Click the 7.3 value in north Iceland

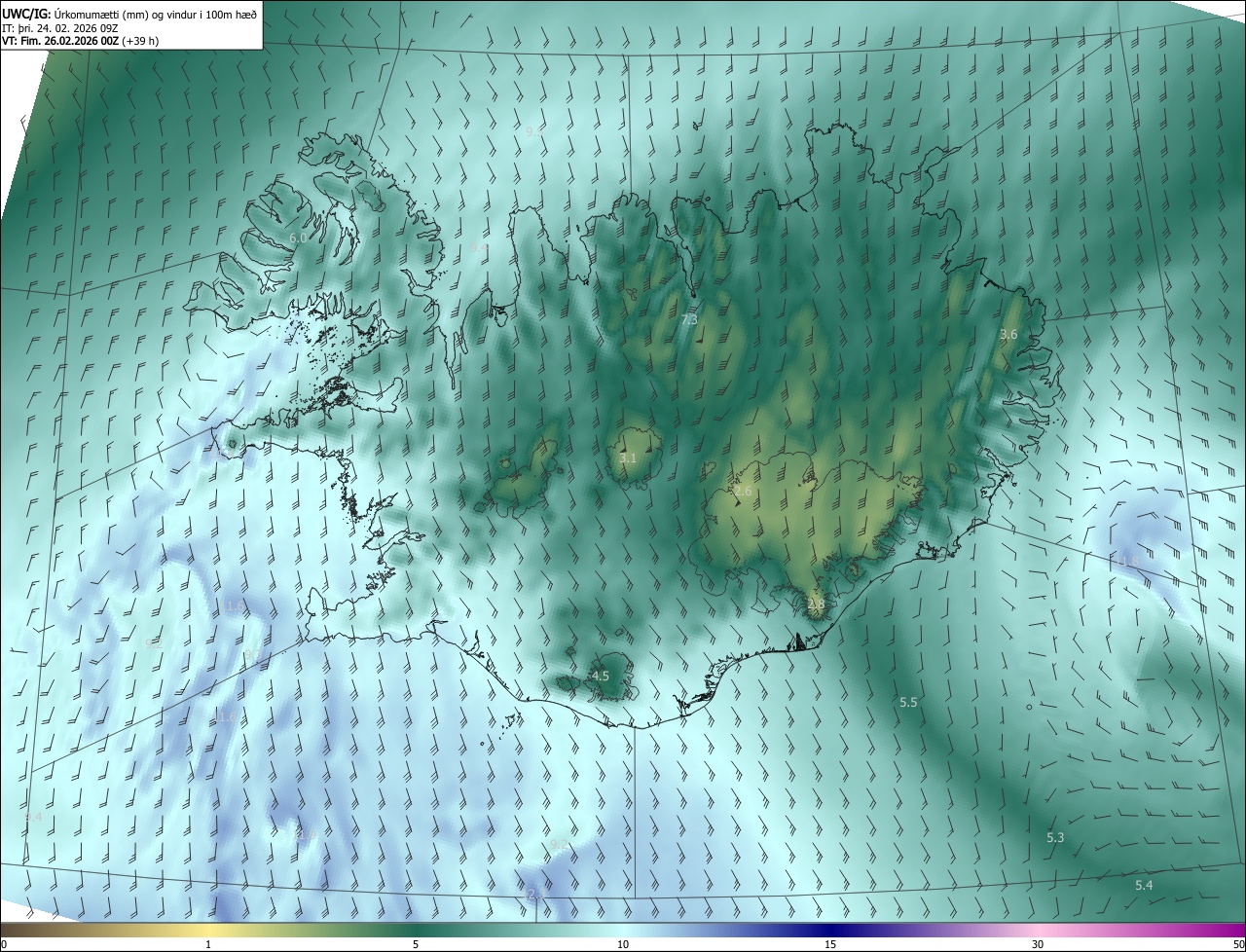tap(689, 319)
